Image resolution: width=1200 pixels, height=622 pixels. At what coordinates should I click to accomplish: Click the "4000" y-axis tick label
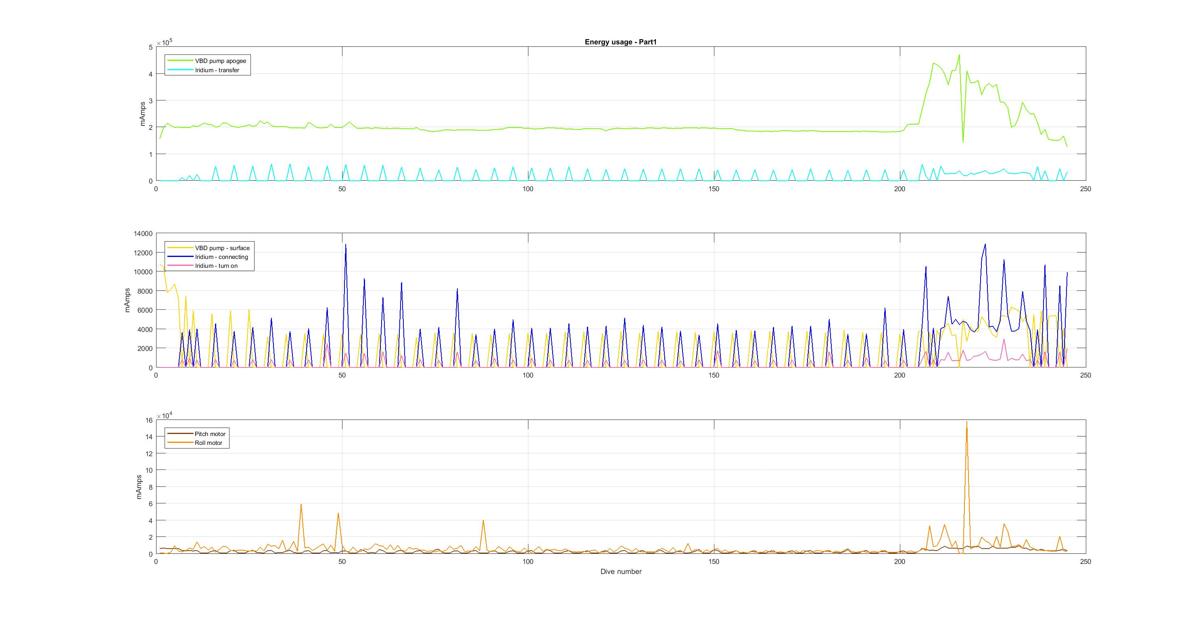[x=144, y=329]
